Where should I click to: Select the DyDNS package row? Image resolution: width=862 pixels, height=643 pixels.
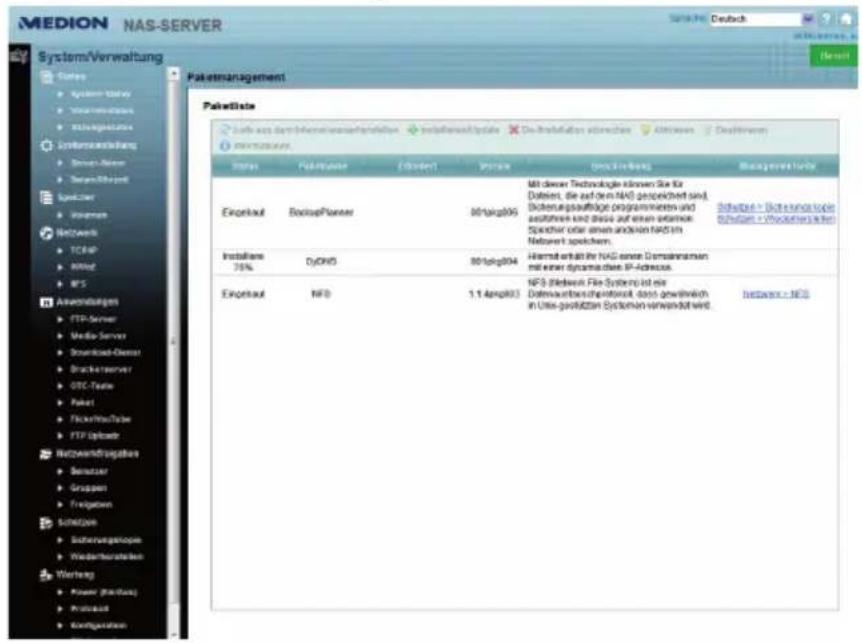(525, 262)
